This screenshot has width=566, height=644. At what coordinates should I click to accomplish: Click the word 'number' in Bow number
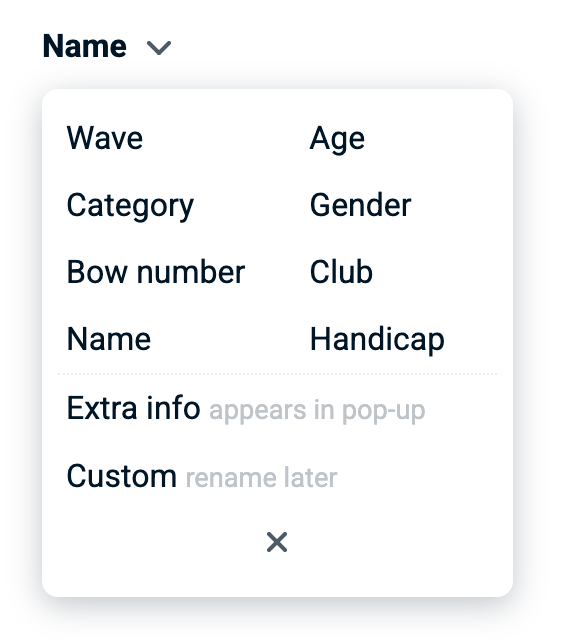tap(191, 271)
